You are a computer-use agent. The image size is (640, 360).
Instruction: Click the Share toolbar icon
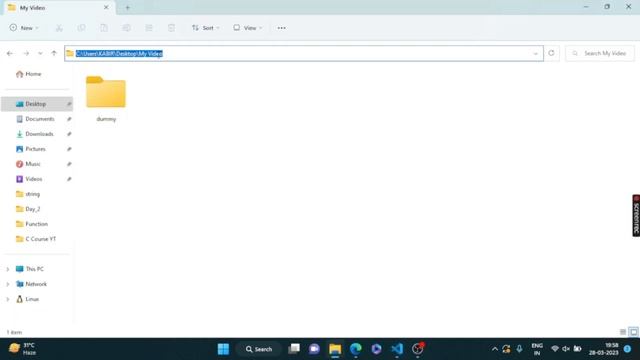pos(149,28)
